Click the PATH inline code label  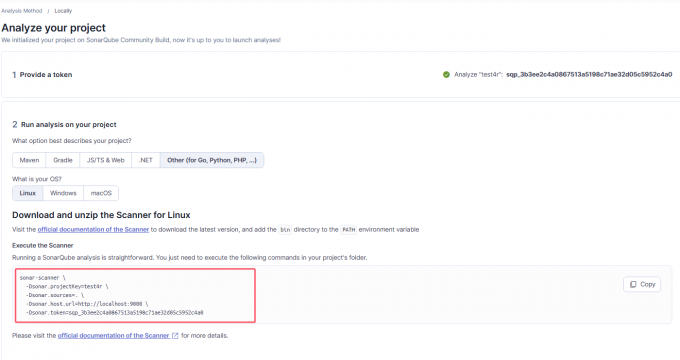(349, 230)
